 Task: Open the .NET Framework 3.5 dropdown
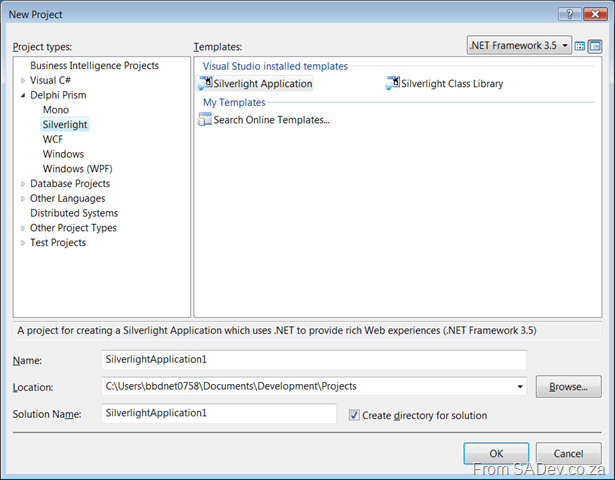click(519, 45)
